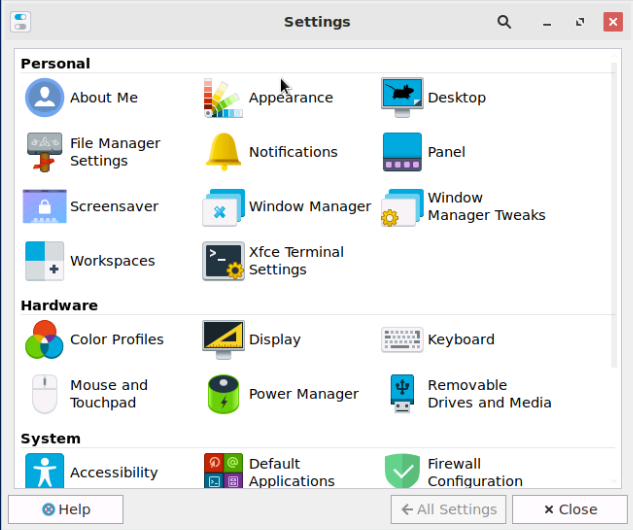Open File Manager Settings icon
This screenshot has width=633, height=530.
coord(44,152)
